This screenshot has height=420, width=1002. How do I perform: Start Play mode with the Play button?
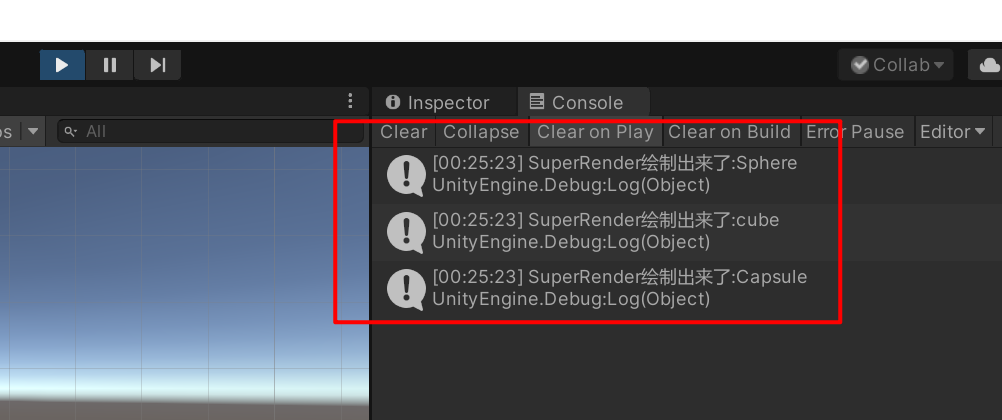[x=62, y=65]
